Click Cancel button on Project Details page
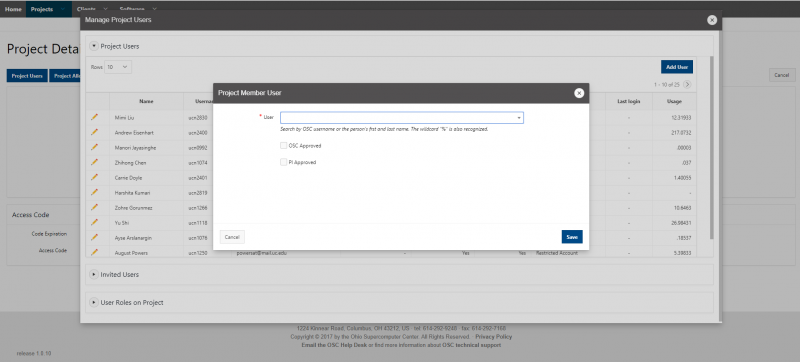 point(782,75)
